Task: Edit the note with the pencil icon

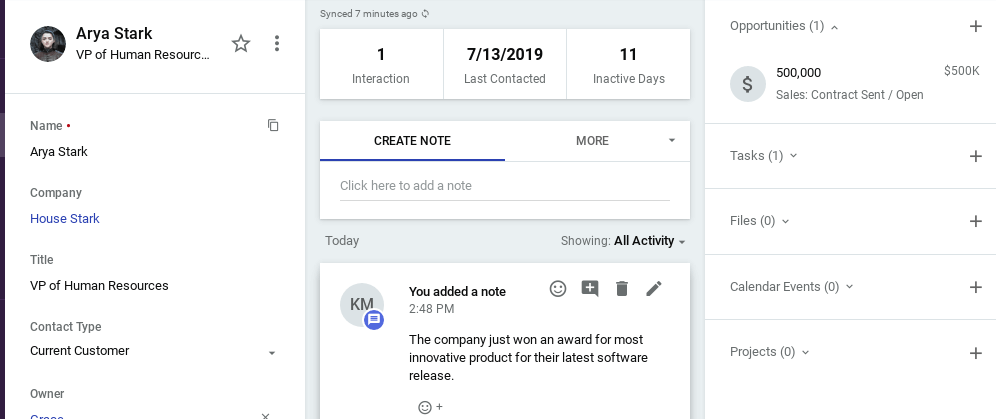Action: pos(654,289)
